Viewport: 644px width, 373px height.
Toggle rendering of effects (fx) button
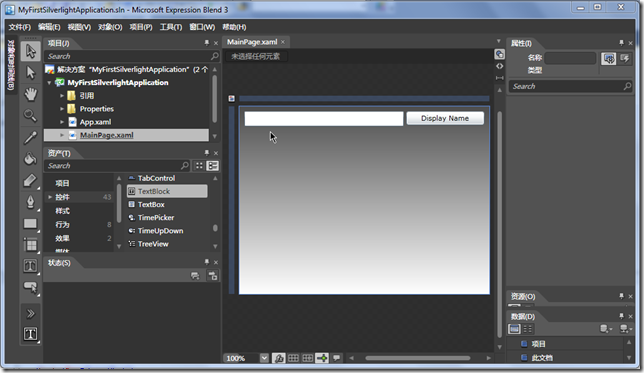(279, 358)
